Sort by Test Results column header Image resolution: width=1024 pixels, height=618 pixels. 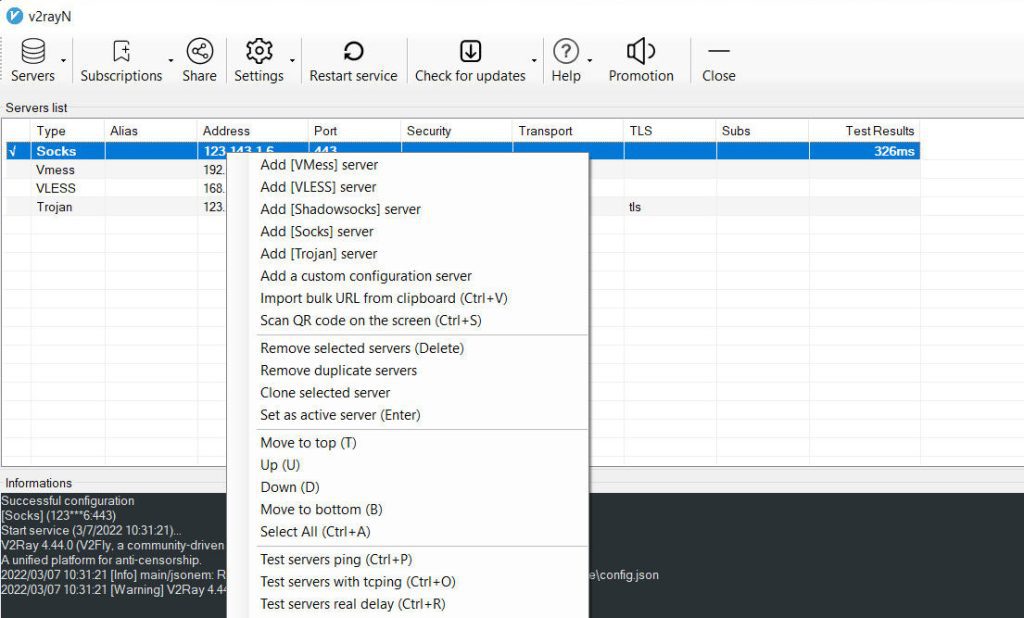879,131
